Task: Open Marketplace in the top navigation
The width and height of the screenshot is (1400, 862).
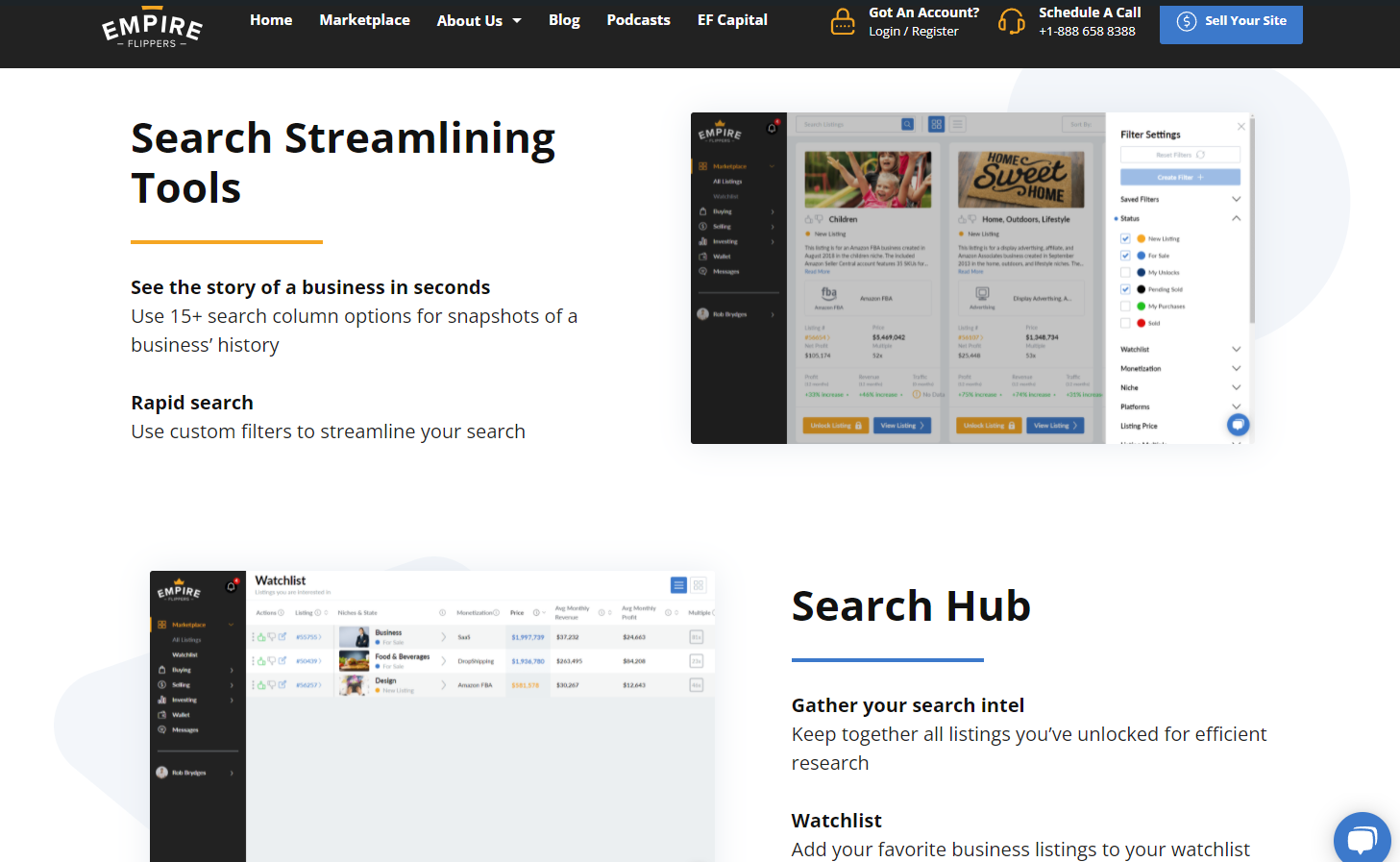Action: click(364, 19)
